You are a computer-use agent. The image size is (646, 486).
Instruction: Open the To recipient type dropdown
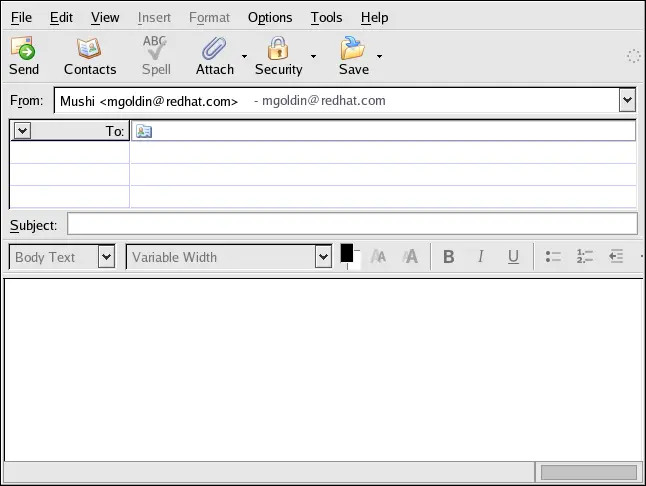23,131
